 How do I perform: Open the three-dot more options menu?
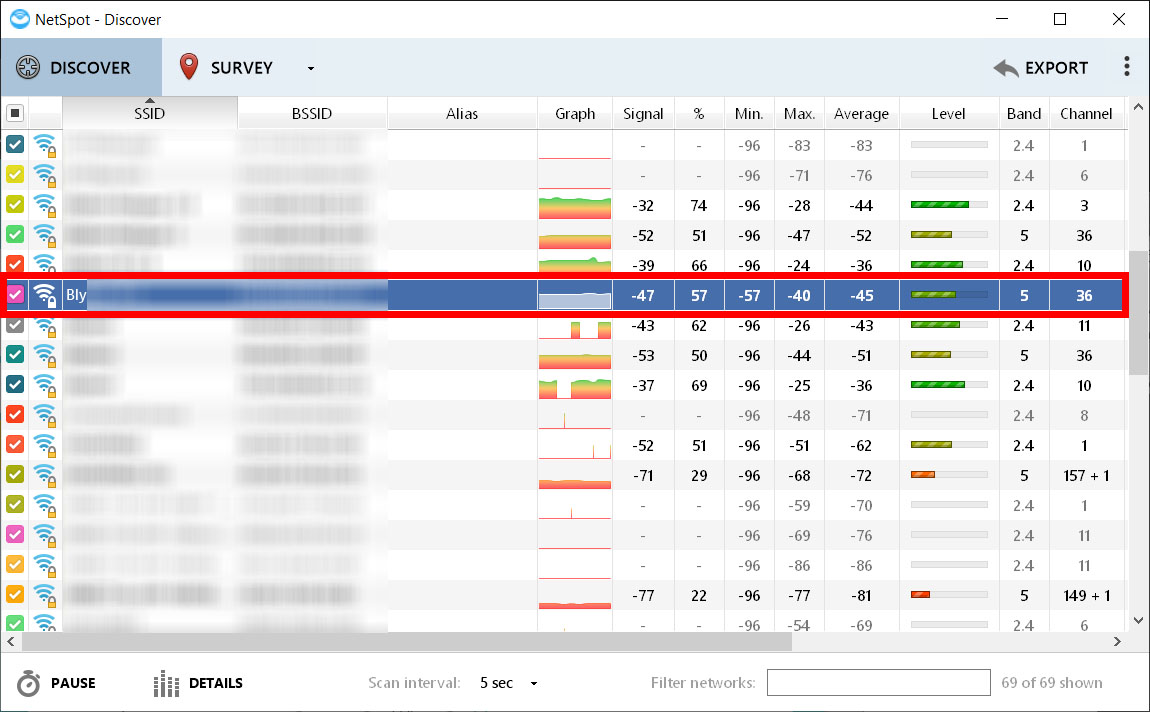[1127, 67]
